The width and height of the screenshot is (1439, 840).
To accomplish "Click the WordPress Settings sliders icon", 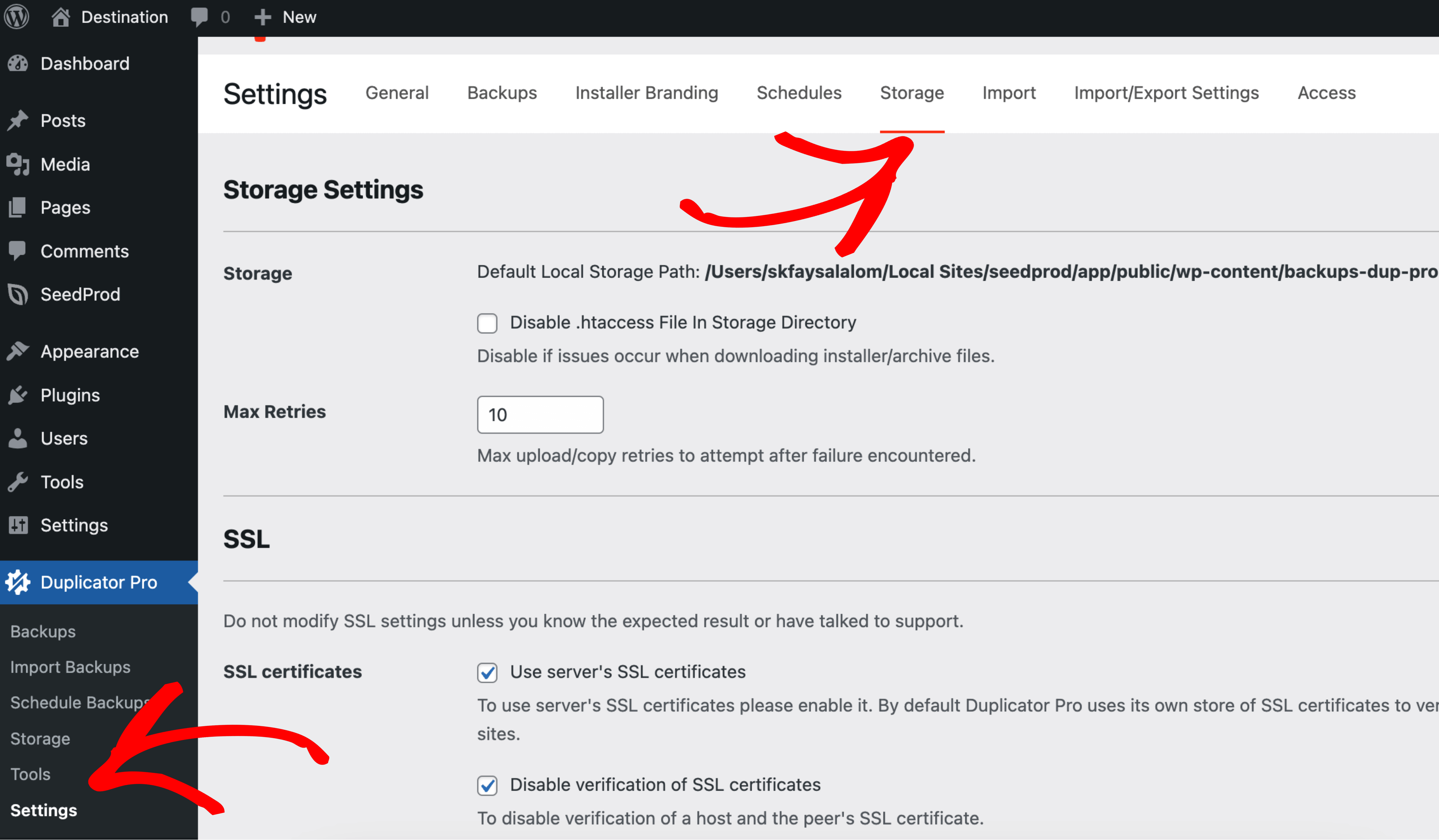I will 18,525.
